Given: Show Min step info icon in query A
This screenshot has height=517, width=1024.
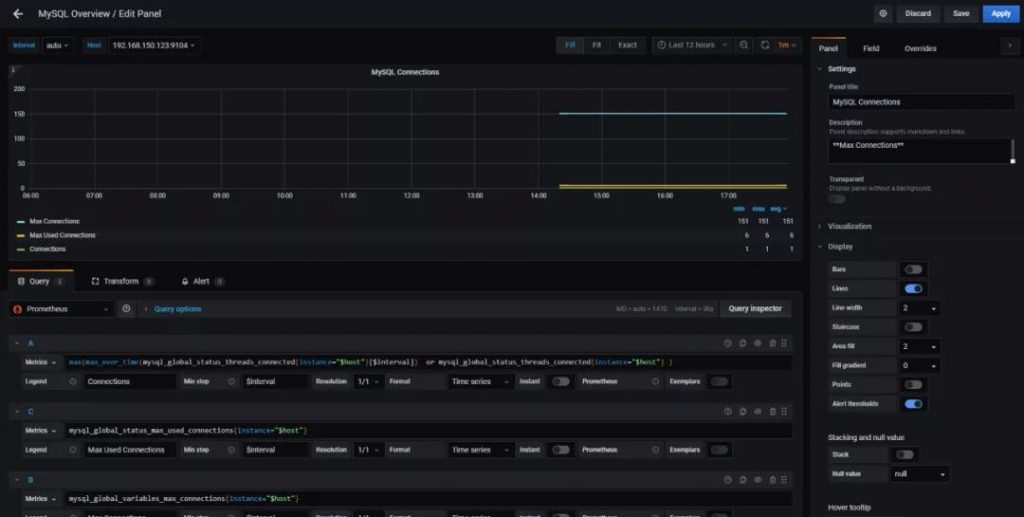Looking at the screenshot, I should [x=231, y=381].
